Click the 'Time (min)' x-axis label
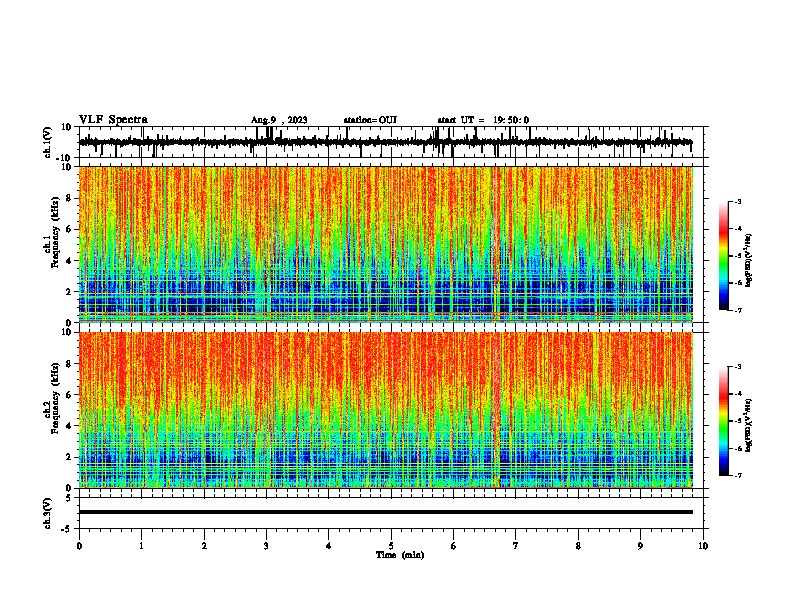Screen dimensions: 792x612 tap(400, 555)
